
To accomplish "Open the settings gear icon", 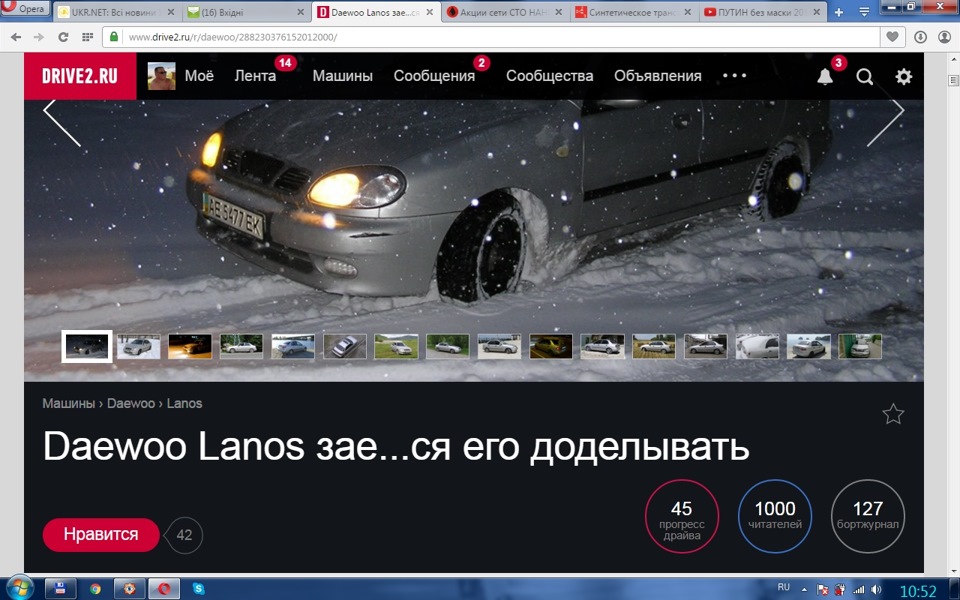I will pyautogui.click(x=904, y=77).
